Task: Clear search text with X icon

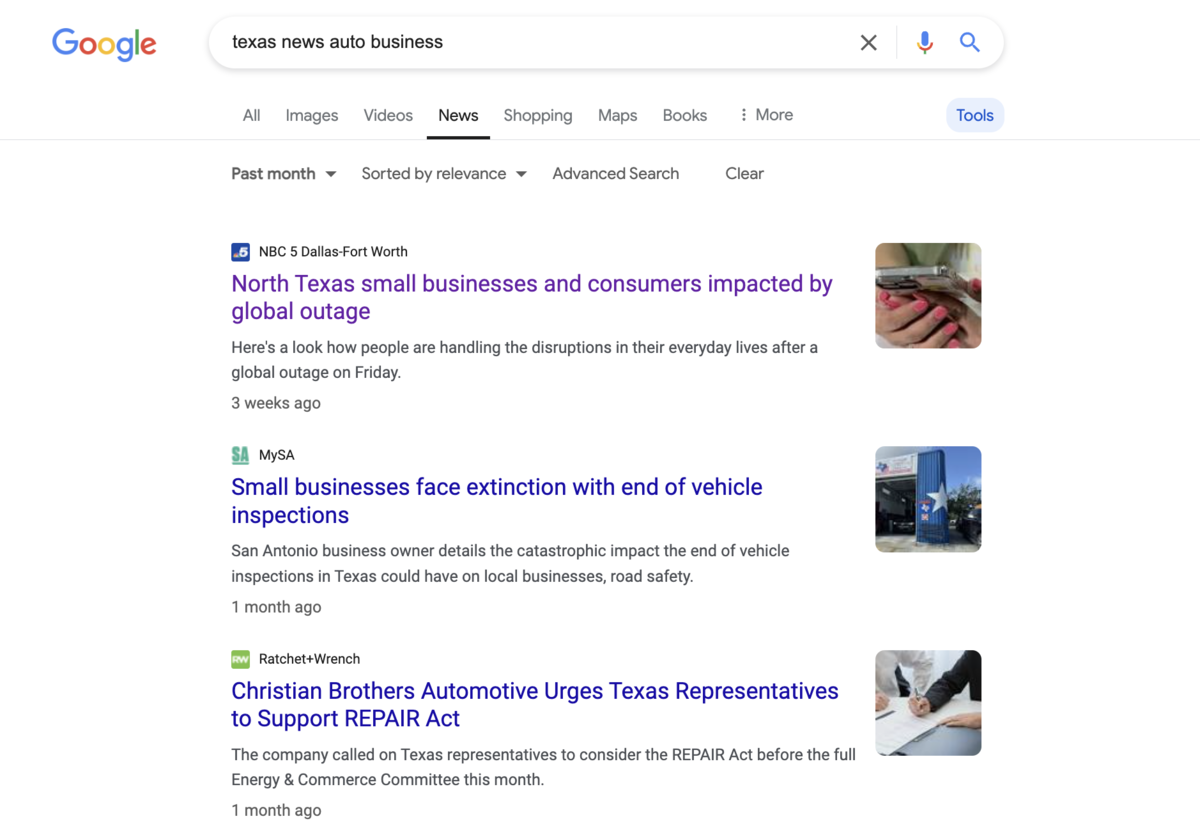Action: [x=868, y=42]
